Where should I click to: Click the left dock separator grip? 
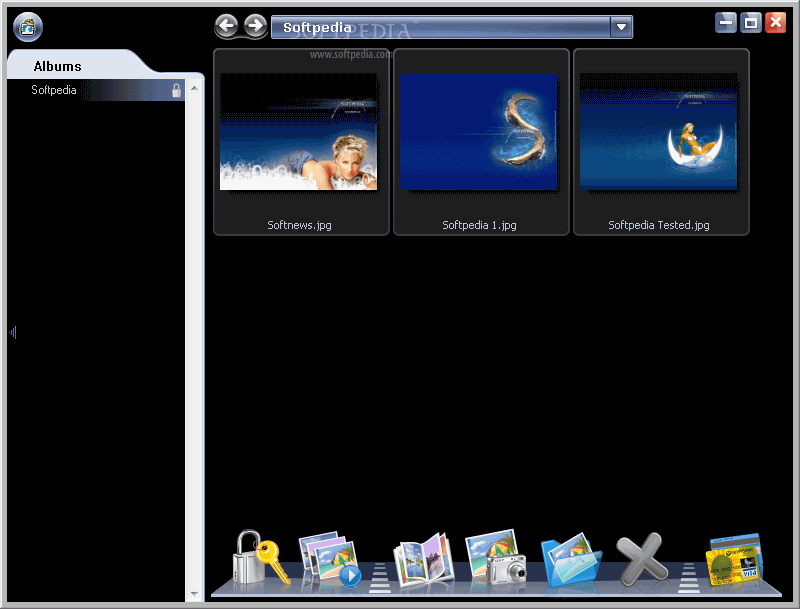click(380, 578)
